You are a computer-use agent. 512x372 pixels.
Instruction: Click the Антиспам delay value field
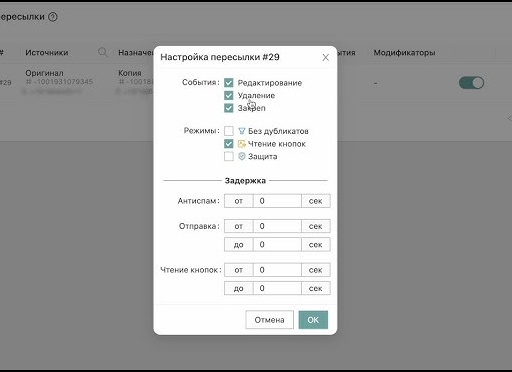pyautogui.click(x=277, y=201)
